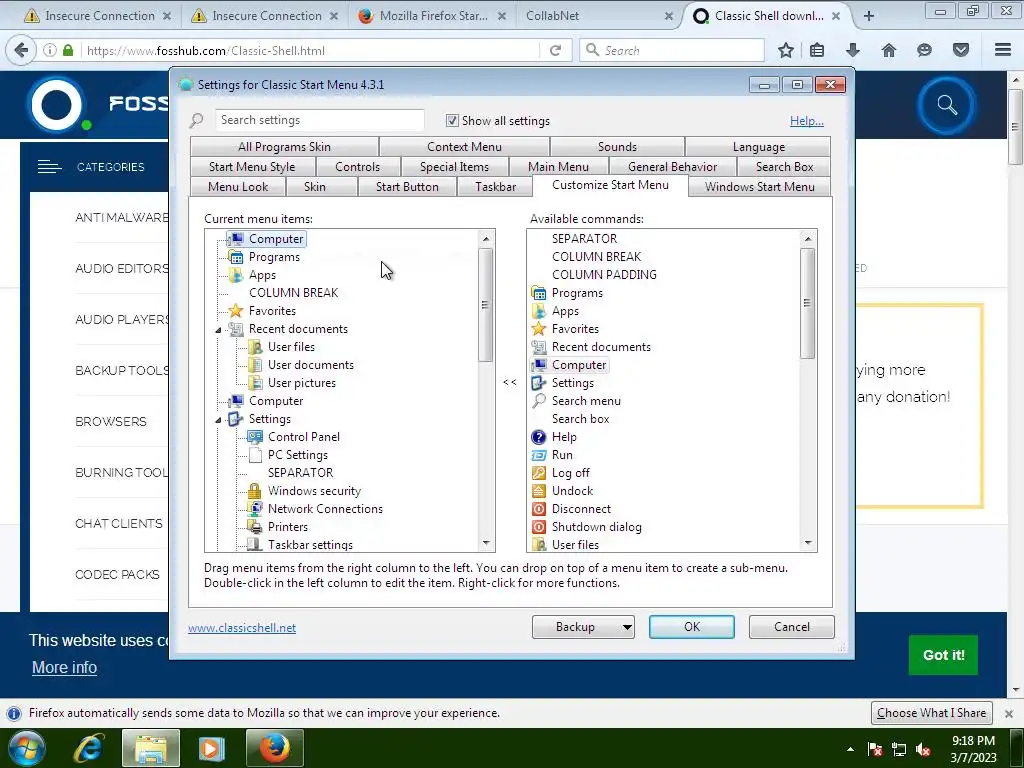Select the Search menu magnifier icon
This screenshot has width=1024, height=768.
coord(539,401)
